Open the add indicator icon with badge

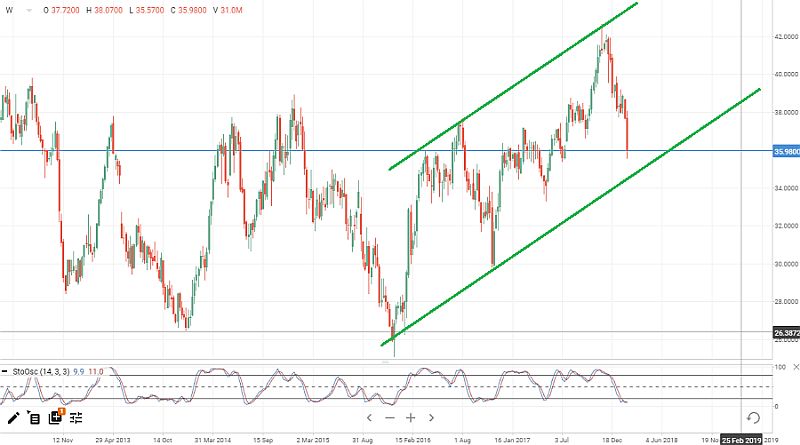[x=55, y=417]
